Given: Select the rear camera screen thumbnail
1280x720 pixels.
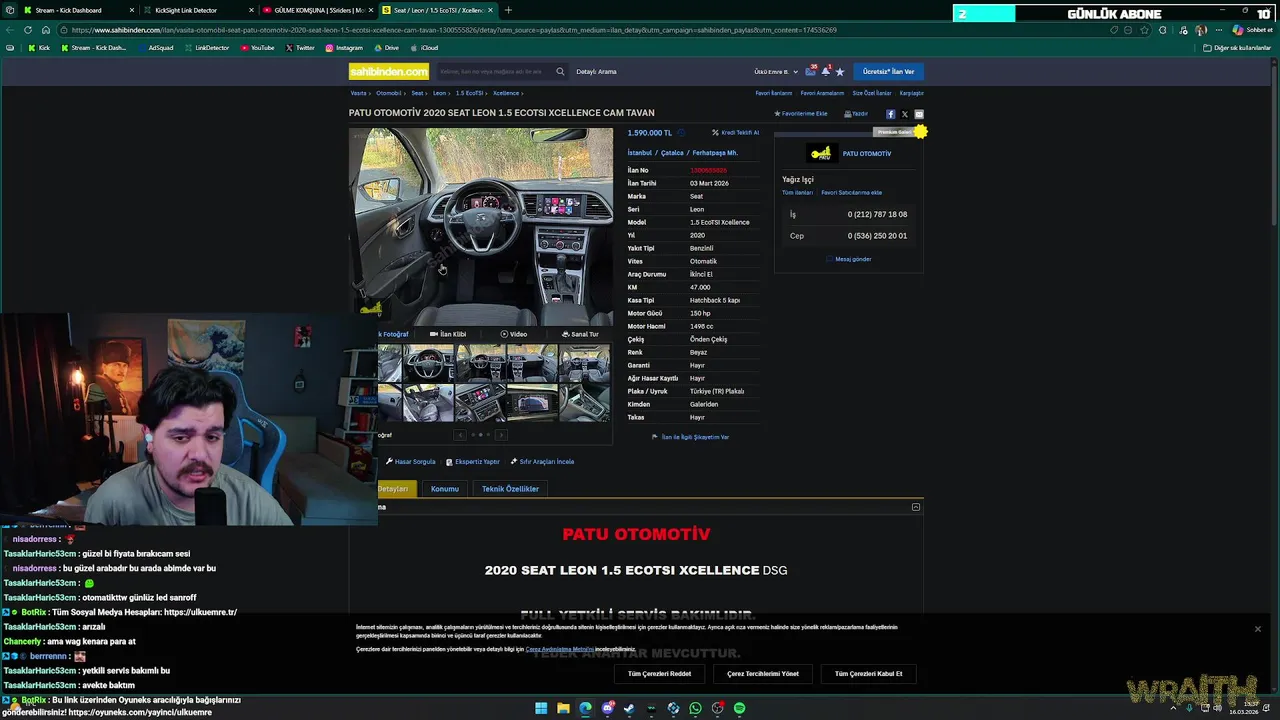Looking at the screenshot, I should pyautogui.click(x=532, y=402).
